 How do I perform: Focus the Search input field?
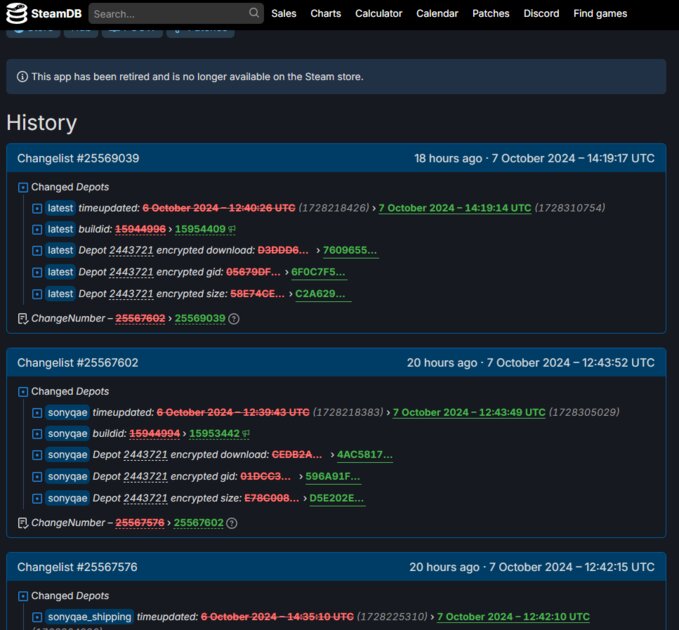(170, 14)
